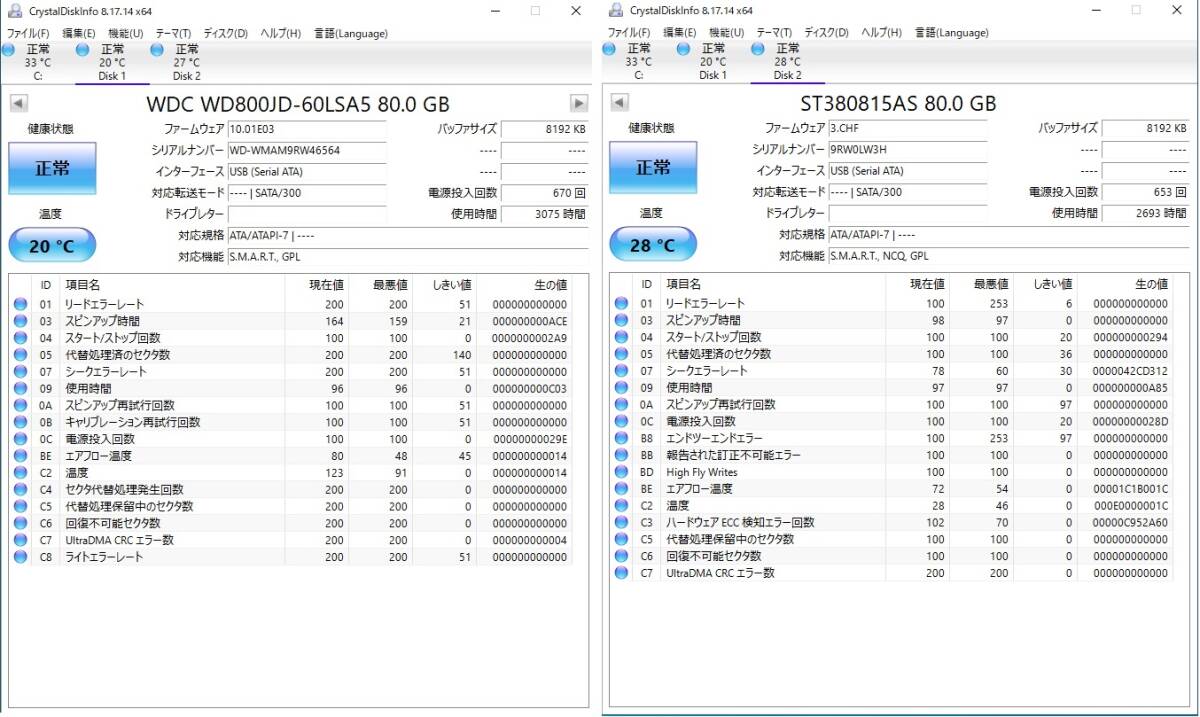
Task: Click CrystalDiskInfo app icon in right title bar
Action: coord(614,10)
